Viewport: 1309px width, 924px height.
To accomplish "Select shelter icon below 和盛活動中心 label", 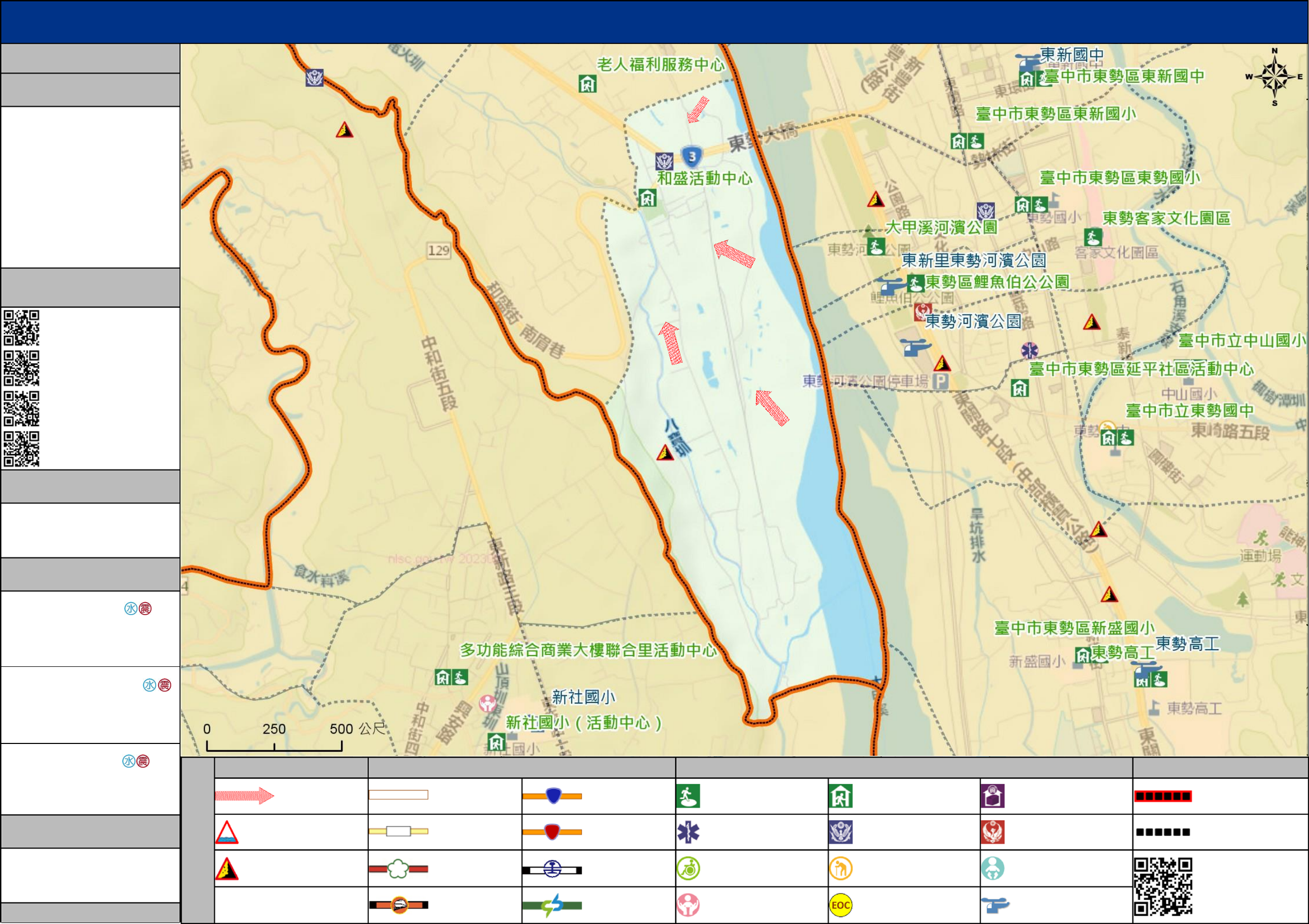I will 647,198.
